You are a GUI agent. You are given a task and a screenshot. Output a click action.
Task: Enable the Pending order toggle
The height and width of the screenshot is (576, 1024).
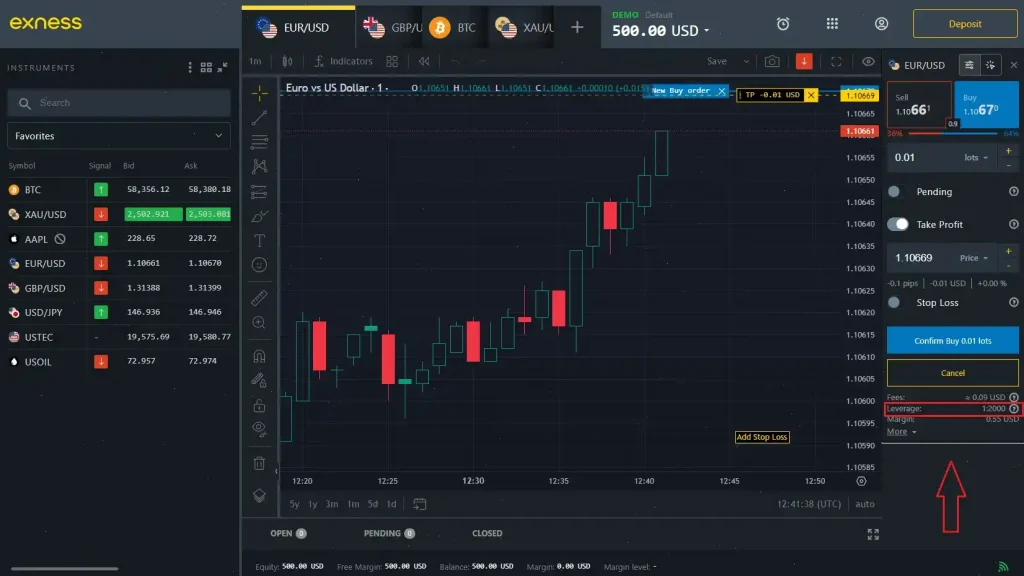895,192
